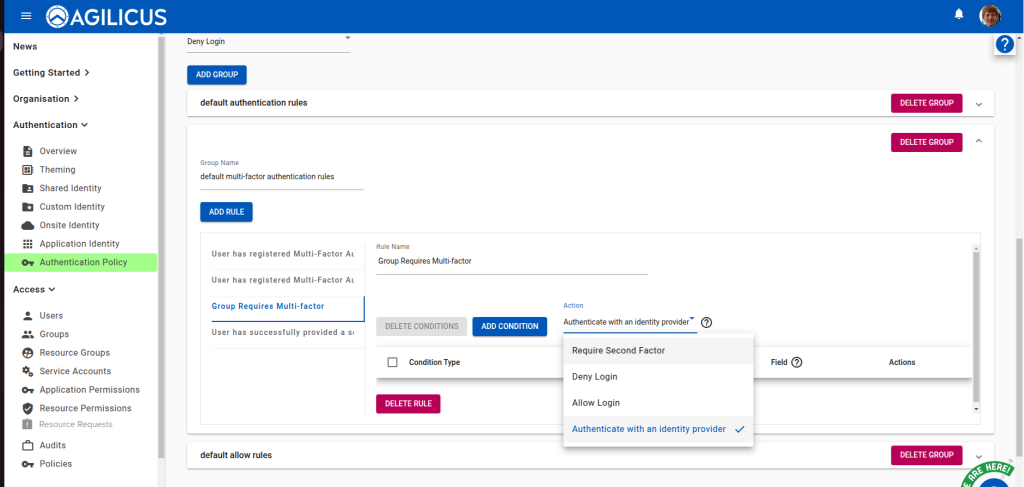Click the notifications bell icon

coord(959,15)
